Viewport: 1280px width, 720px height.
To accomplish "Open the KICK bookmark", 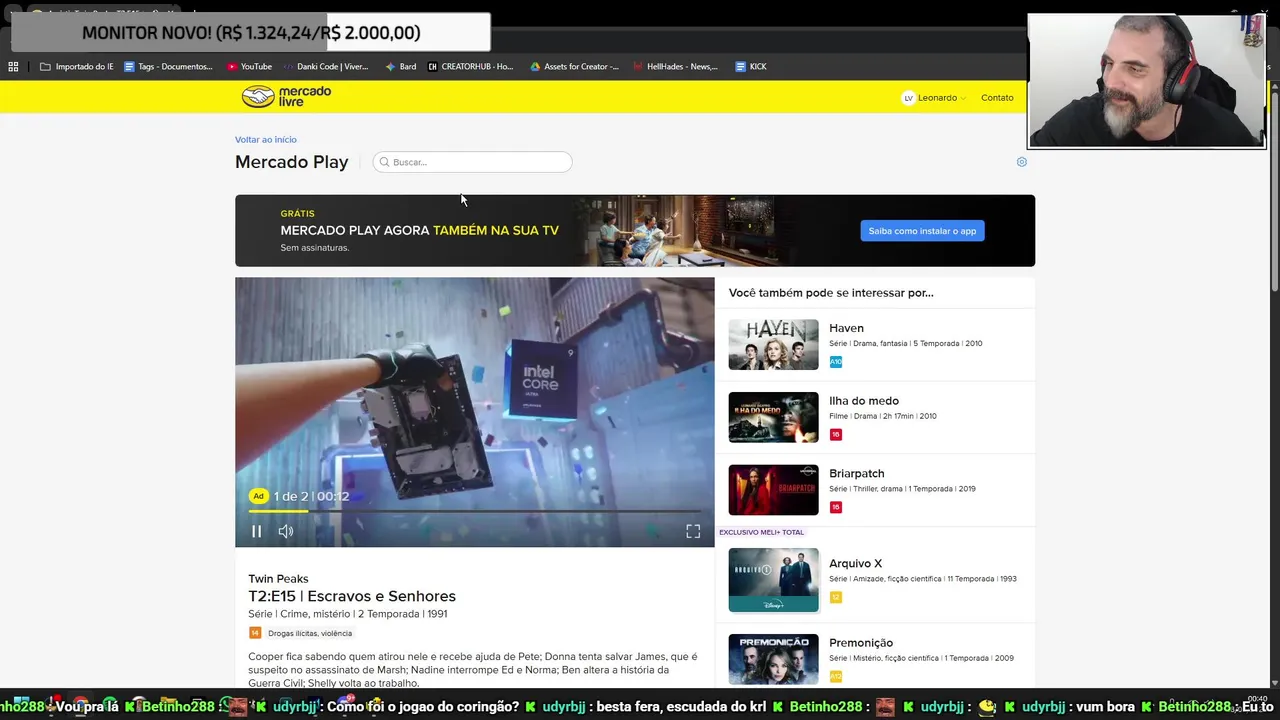I will click(x=751, y=67).
